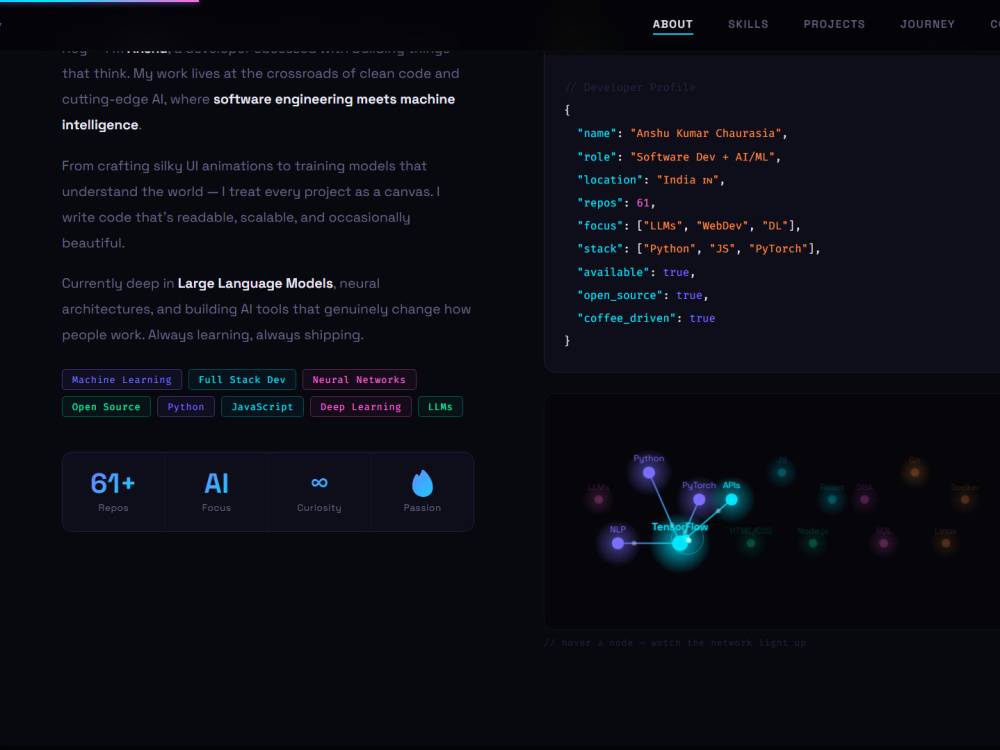The image size is (1000, 750).
Task: Click the "Anshu Kumar Chaurasia" name value
Action: 706,133
